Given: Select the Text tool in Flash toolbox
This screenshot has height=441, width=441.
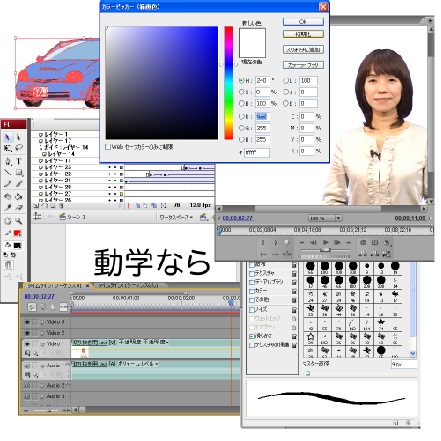Looking at the screenshot, I should 19,161.
